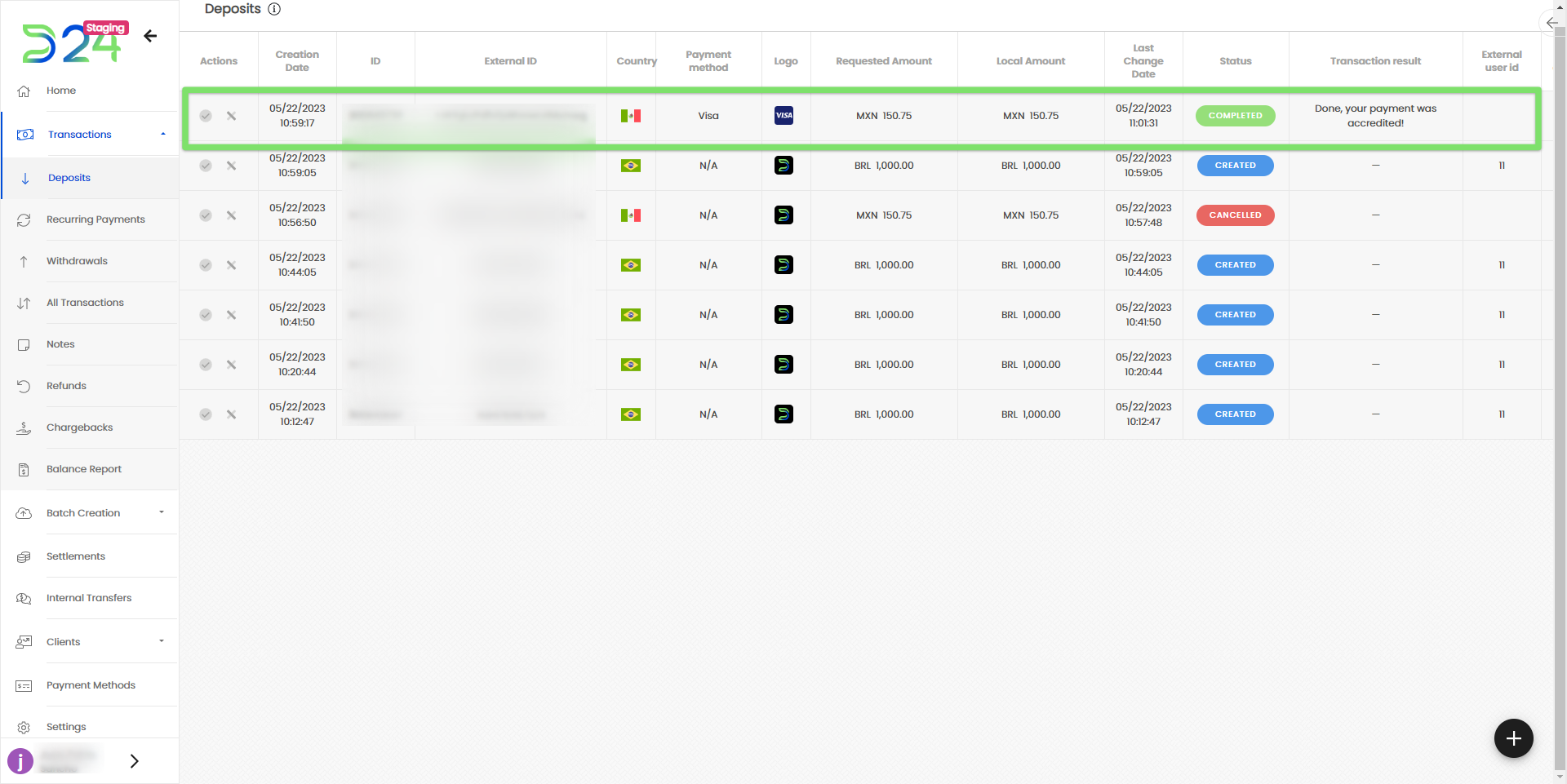Click the Settings gear icon in sidebar
This screenshot has width=1567, height=784.
(24, 727)
